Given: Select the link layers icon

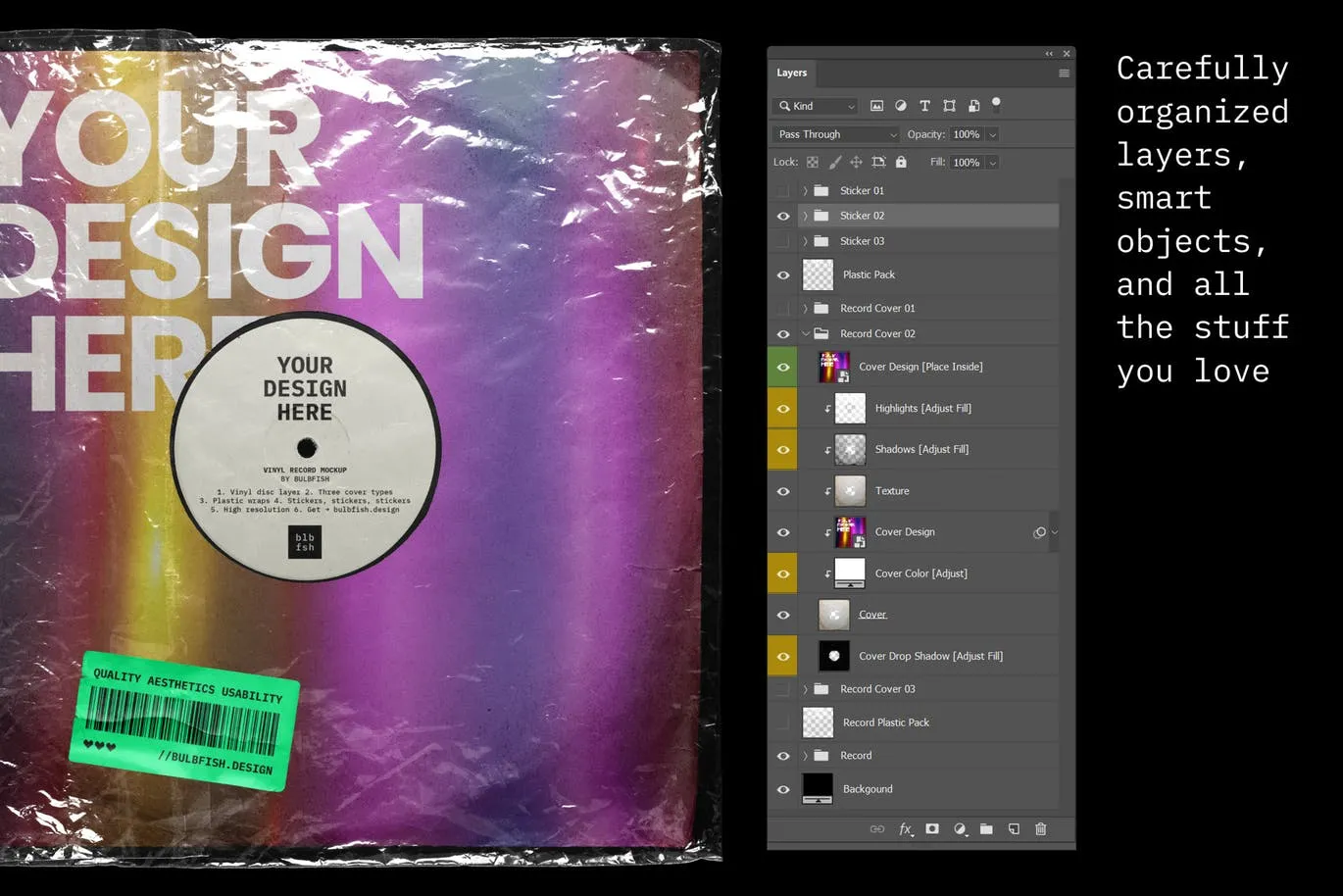Looking at the screenshot, I should (877, 828).
